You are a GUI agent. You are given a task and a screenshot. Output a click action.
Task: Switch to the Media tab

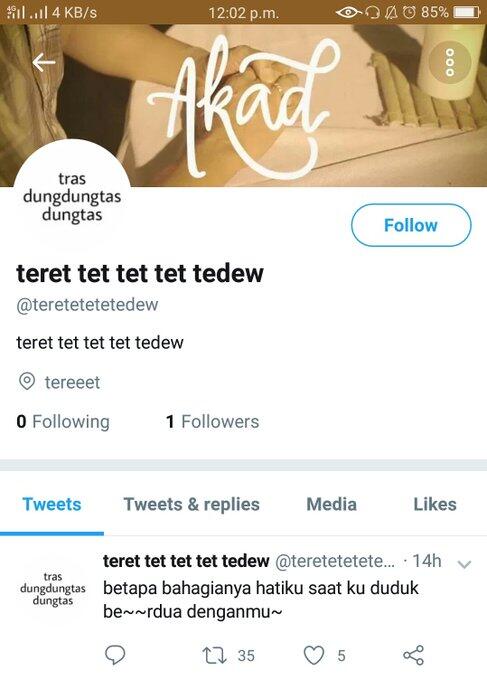pyautogui.click(x=332, y=504)
